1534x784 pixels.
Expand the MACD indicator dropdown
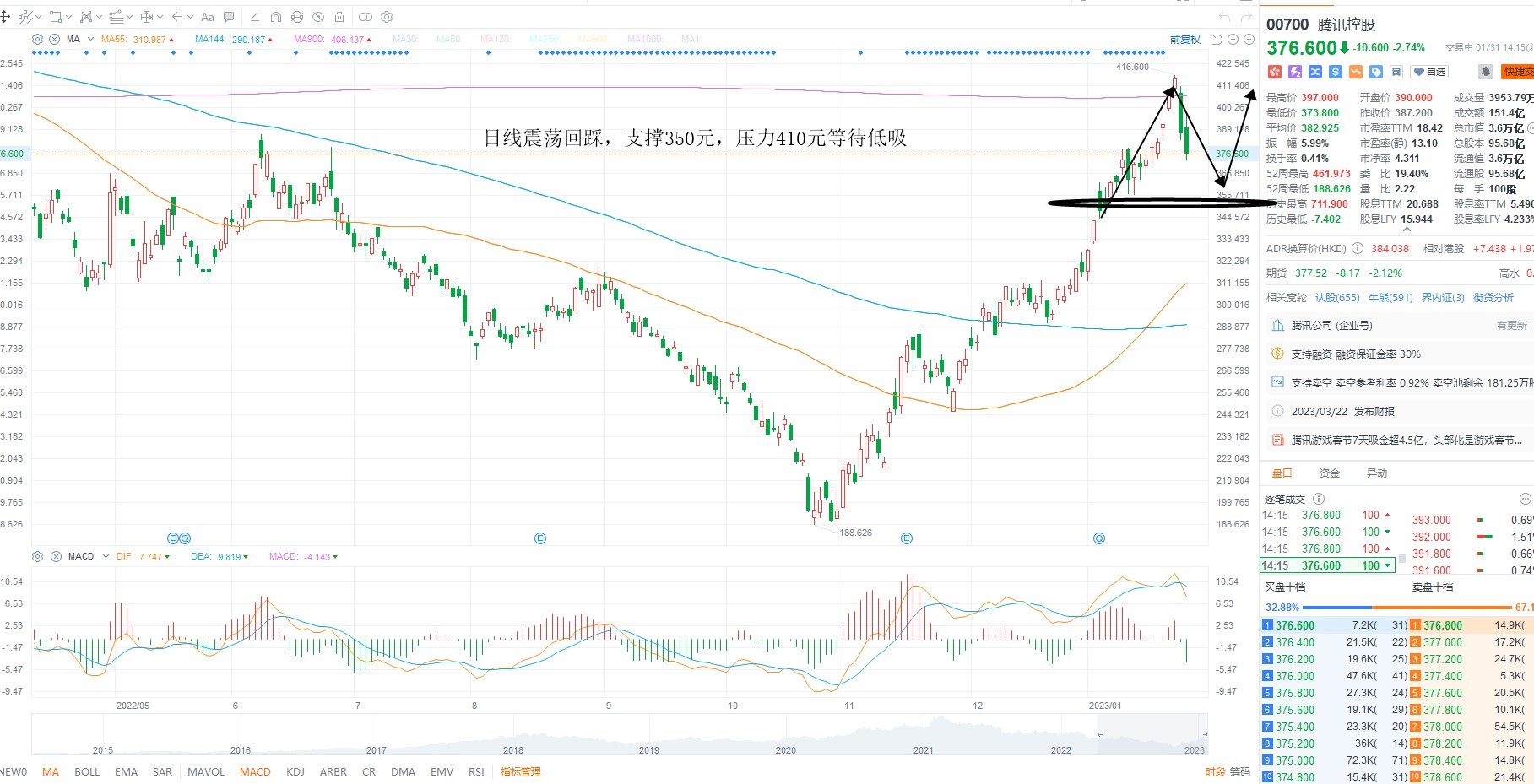tap(106, 556)
